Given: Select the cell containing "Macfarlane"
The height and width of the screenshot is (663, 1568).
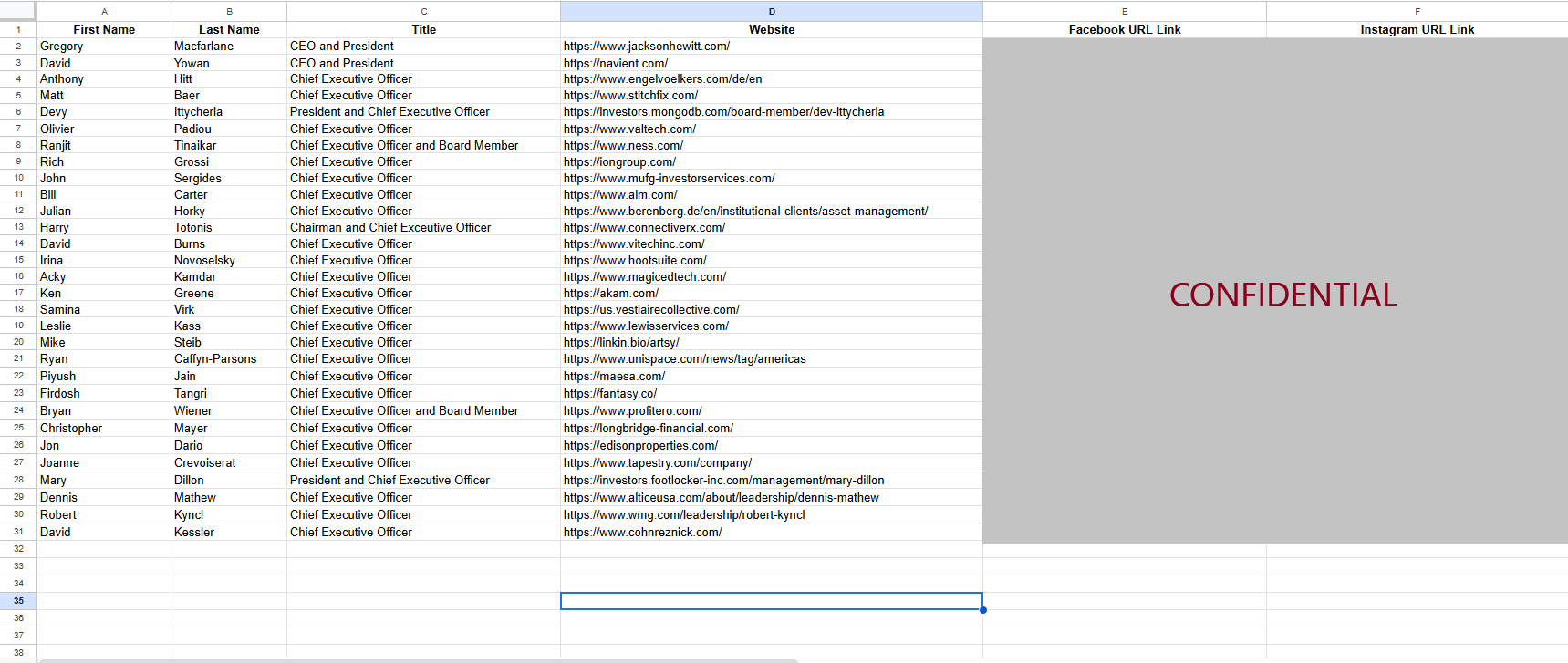Looking at the screenshot, I should pos(229,46).
